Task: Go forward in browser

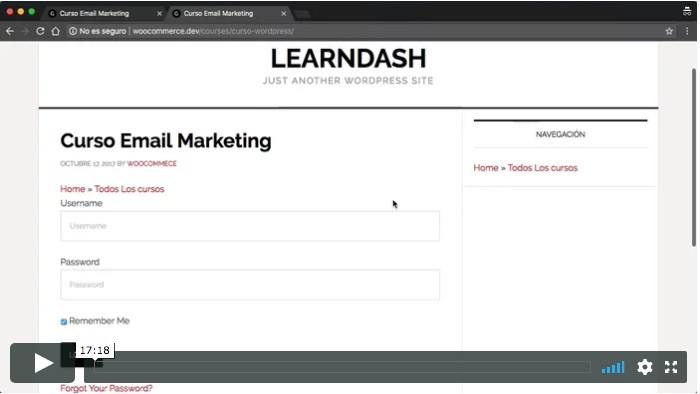Action: (25, 31)
